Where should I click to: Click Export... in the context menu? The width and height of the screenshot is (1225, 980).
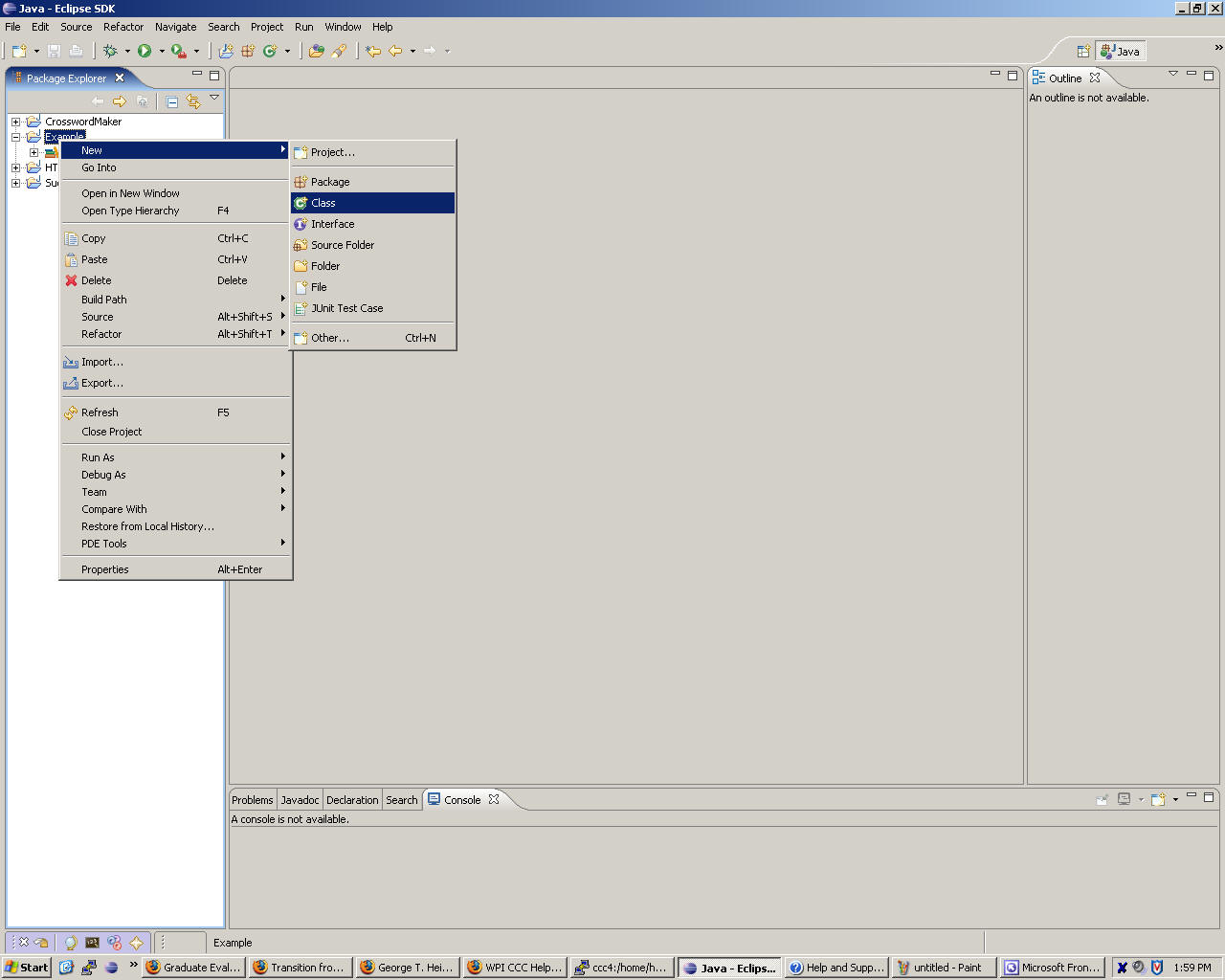coord(175,383)
